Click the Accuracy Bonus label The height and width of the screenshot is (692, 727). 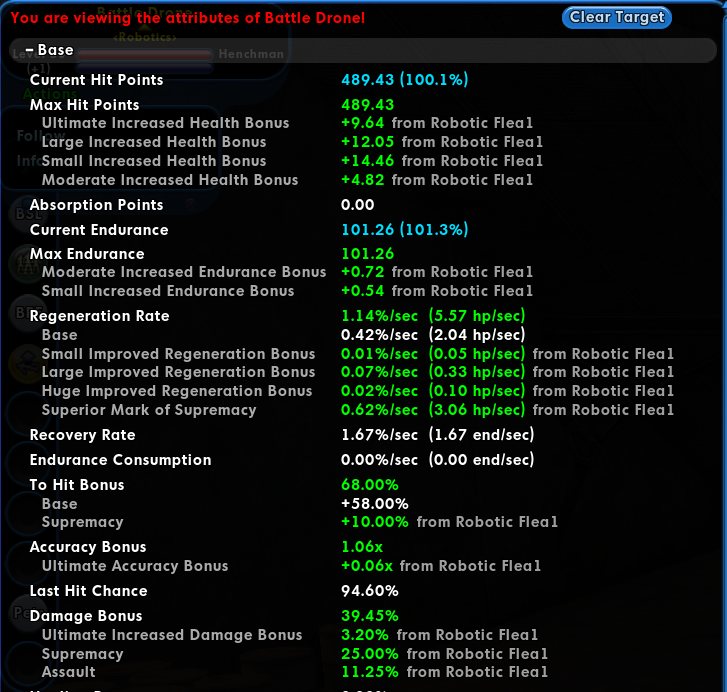[88, 547]
